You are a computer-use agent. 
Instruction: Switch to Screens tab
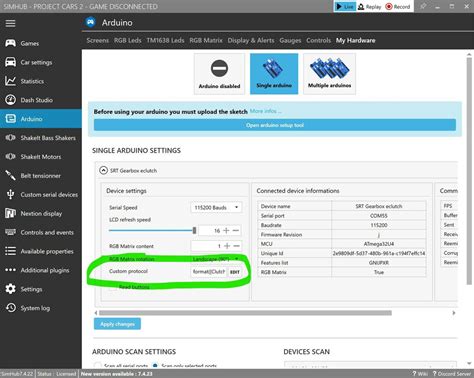[98, 40]
